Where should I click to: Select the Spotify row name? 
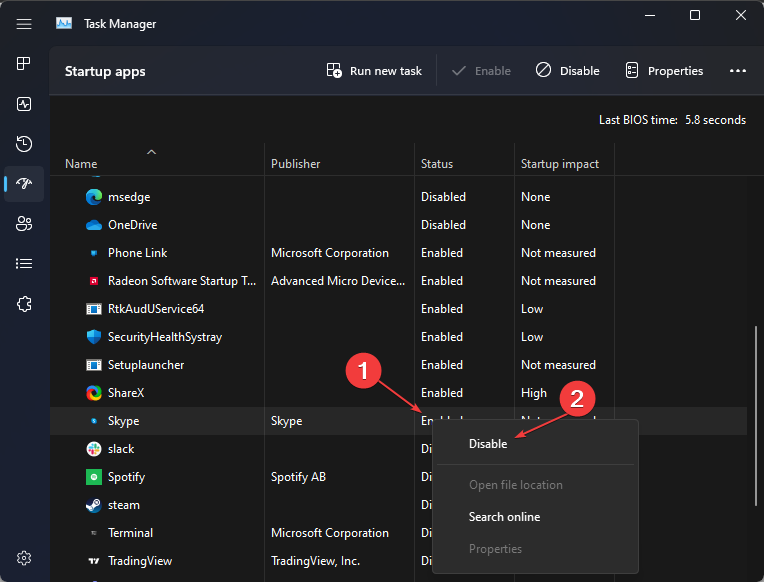(126, 477)
